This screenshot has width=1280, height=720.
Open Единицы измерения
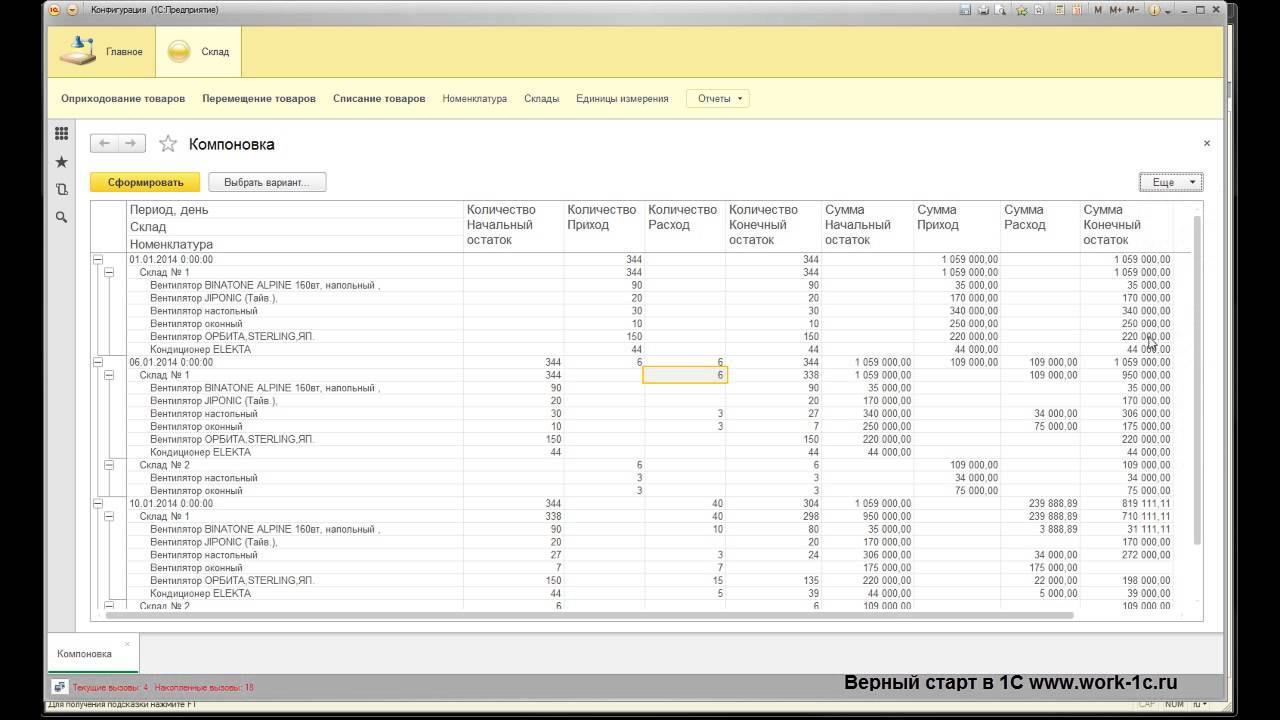pos(622,99)
